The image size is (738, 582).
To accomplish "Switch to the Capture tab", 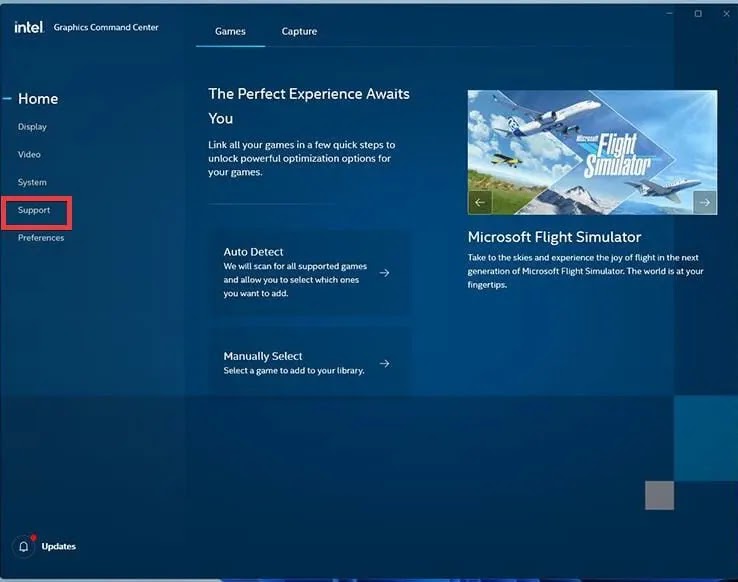I will pyautogui.click(x=299, y=32).
